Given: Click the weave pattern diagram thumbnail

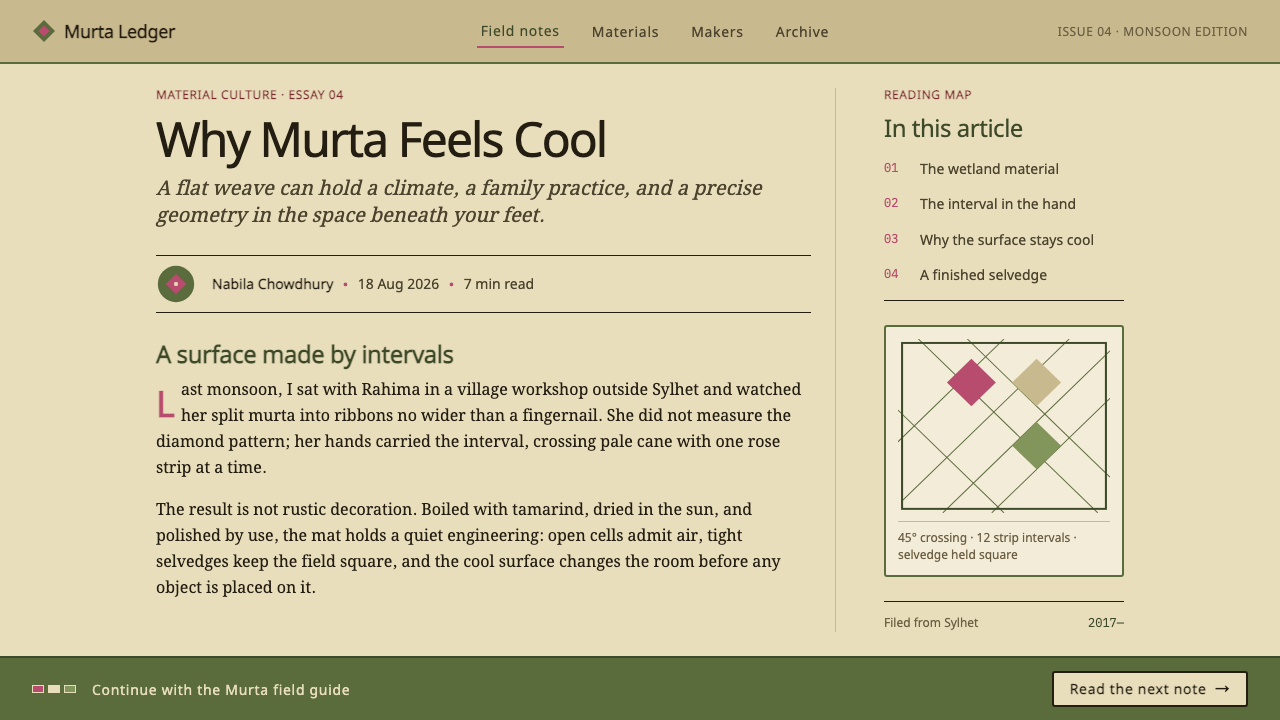Looking at the screenshot, I should (x=1004, y=426).
